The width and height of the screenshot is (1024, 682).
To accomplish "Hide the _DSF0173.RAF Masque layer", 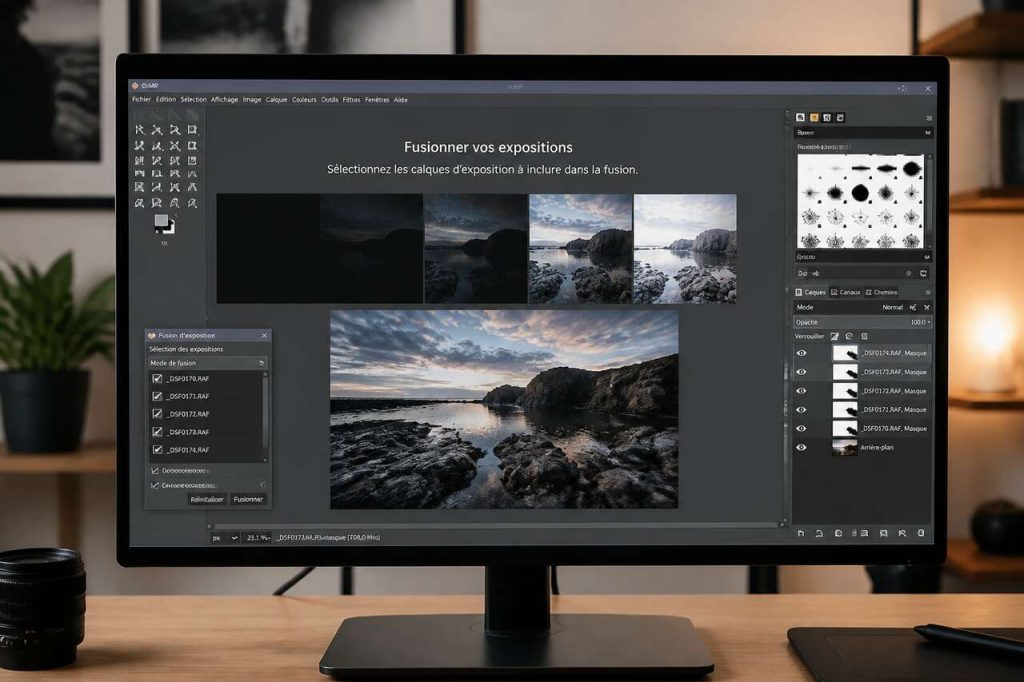I will pyautogui.click(x=801, y=372).
